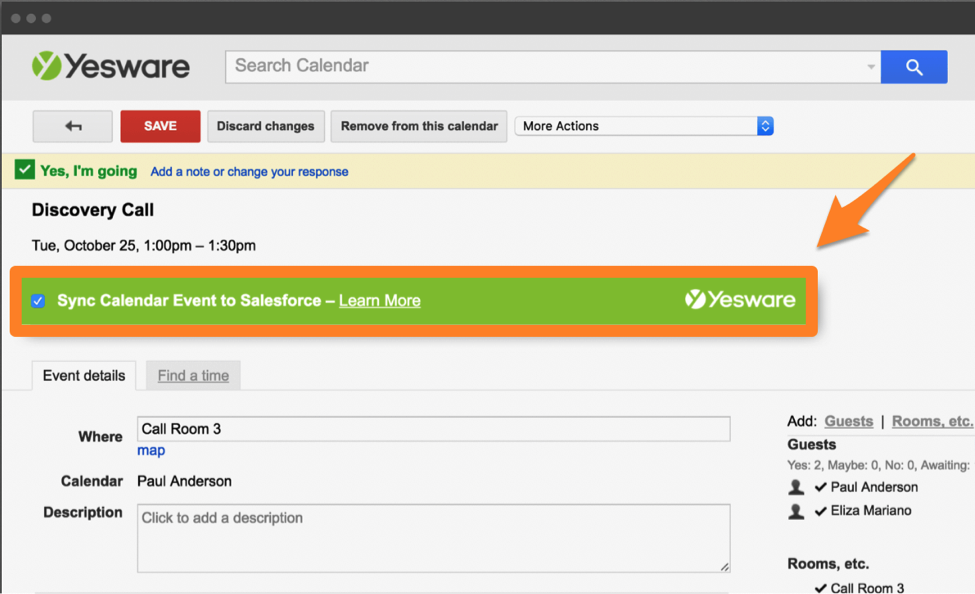
Task: Click the search magnifier icon
Action: (x=913, y=66)
